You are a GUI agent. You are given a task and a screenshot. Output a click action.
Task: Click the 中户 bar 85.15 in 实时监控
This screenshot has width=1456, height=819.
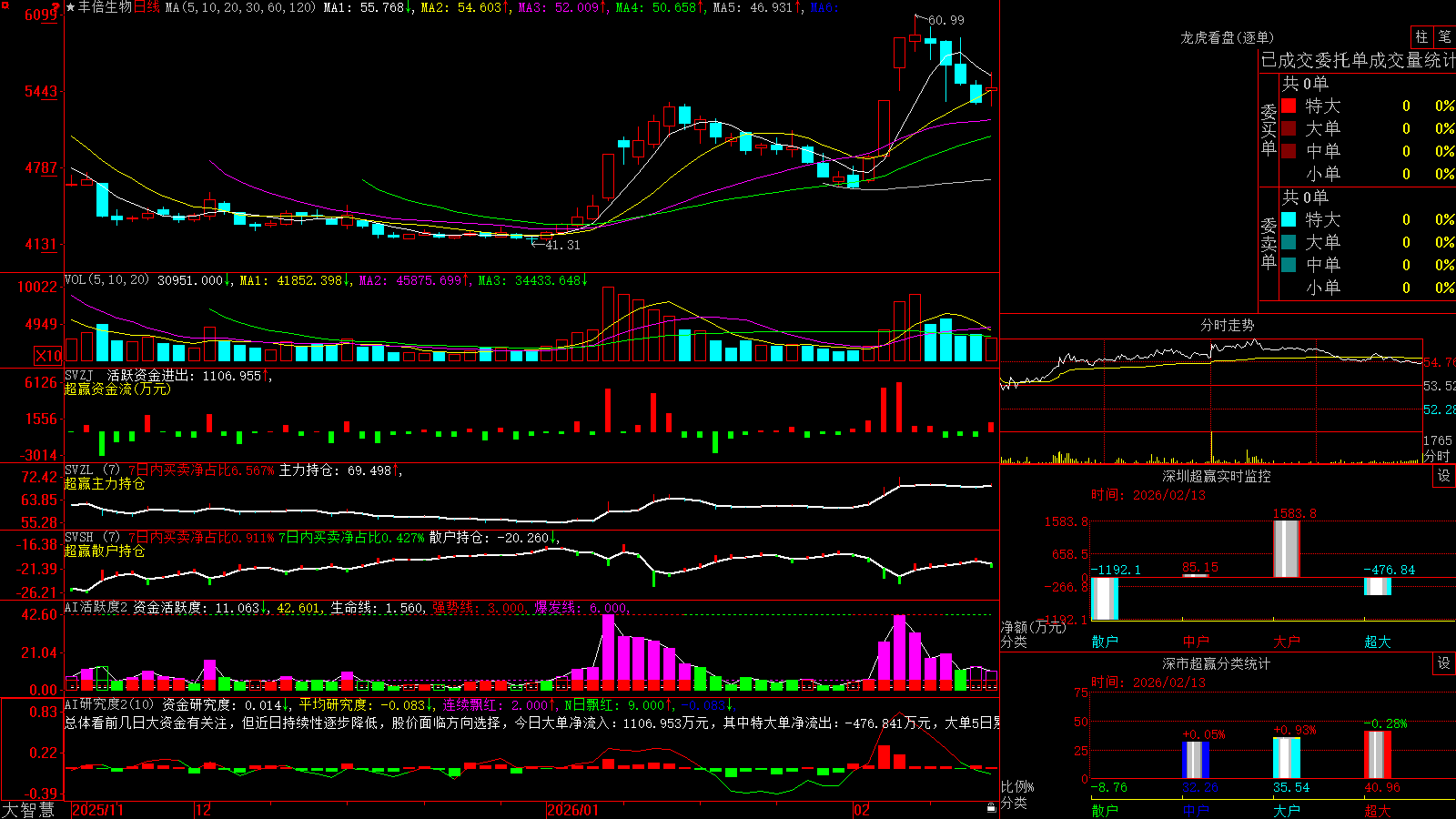(x=1196, y=576)
